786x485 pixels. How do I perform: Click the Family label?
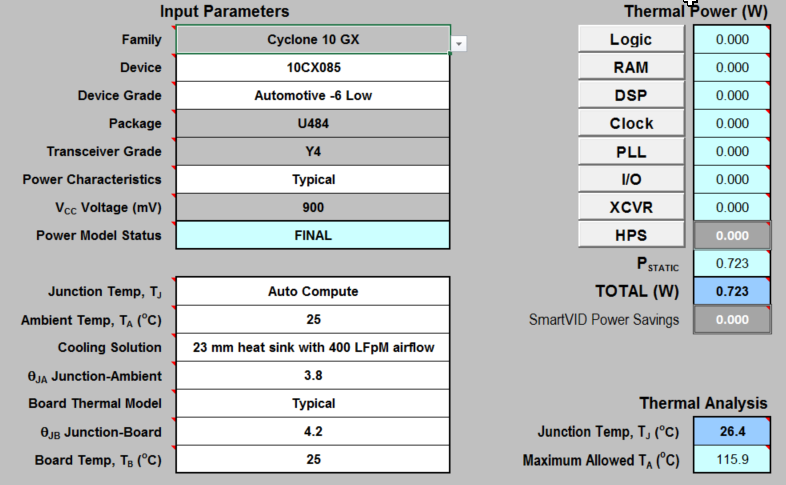pos(141,40)
